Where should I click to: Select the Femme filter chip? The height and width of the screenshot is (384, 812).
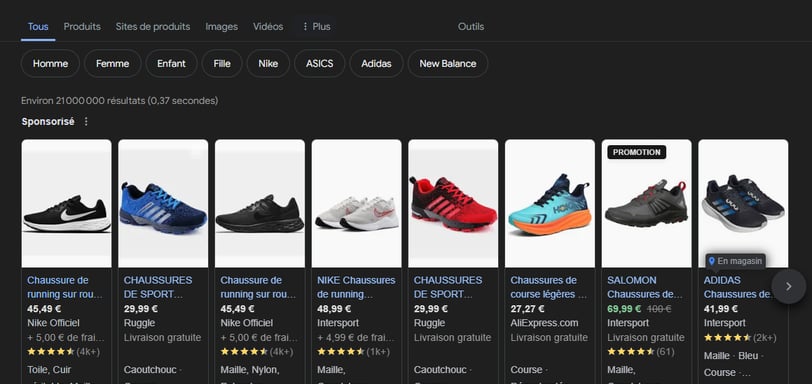[x=112, y=64]
